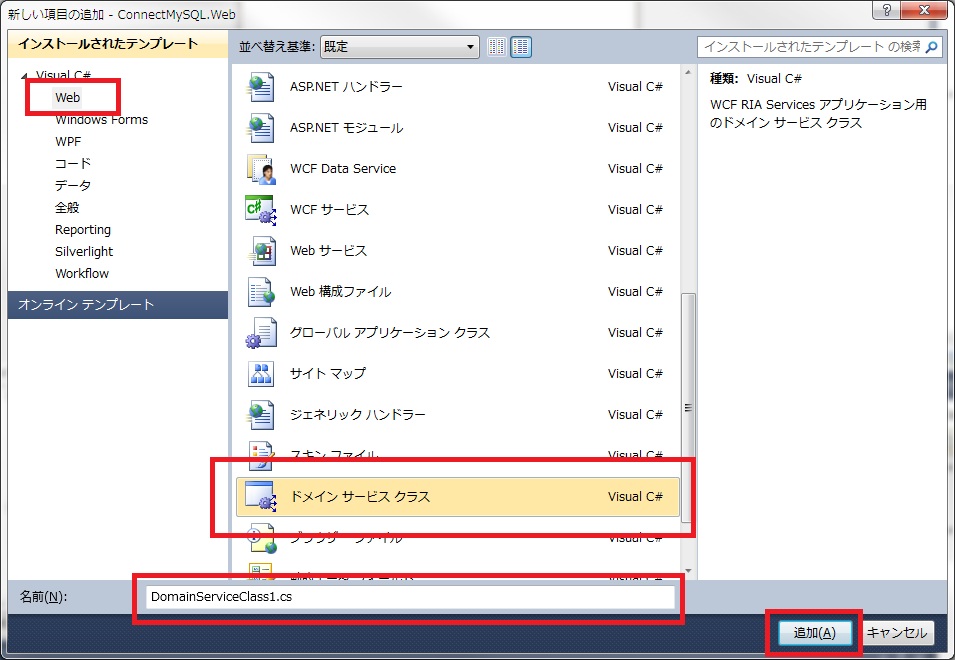The width and height of the screenshot is (955, 660).
Task: Open the help button in title bar
Action: pyautogui.click(x=886, y=10)
